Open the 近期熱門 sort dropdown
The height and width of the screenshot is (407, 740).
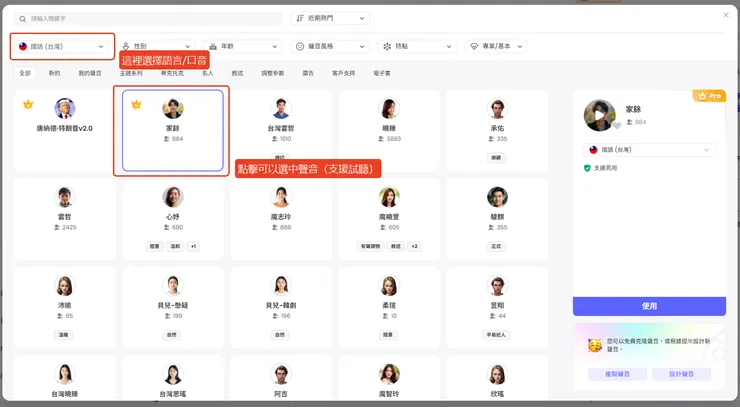click(330, 18)
